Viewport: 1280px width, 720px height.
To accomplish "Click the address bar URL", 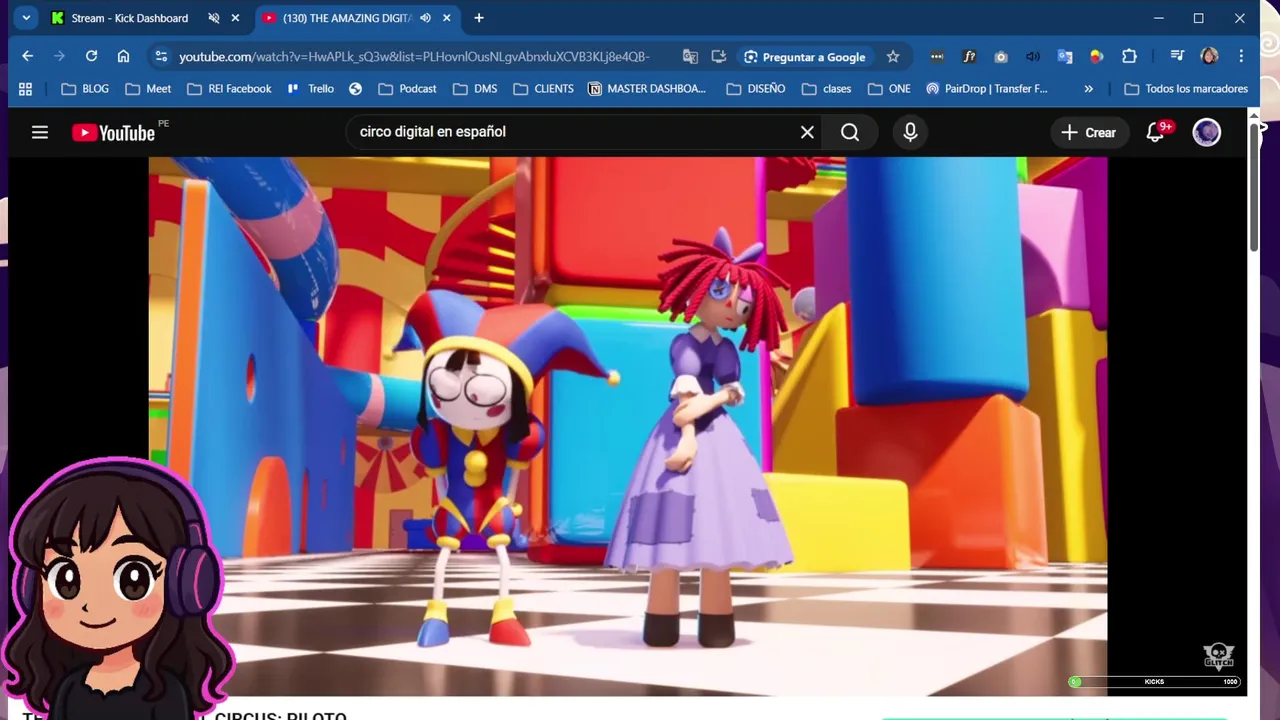I will 414,57.
